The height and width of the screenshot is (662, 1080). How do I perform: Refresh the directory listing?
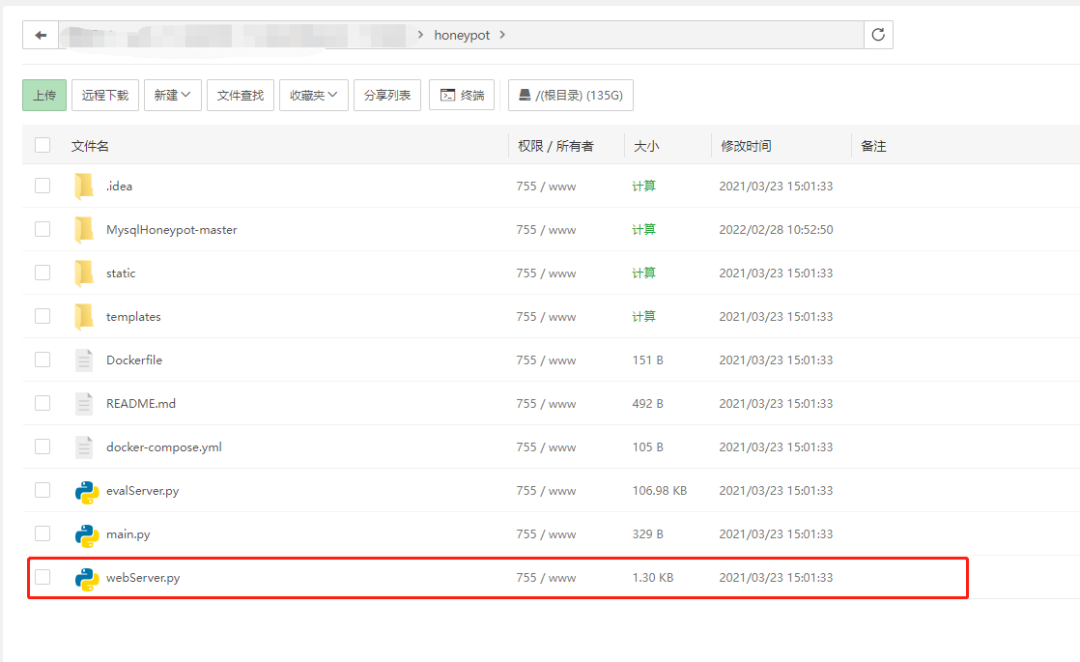pyautogui.click(x=878, y=35)
